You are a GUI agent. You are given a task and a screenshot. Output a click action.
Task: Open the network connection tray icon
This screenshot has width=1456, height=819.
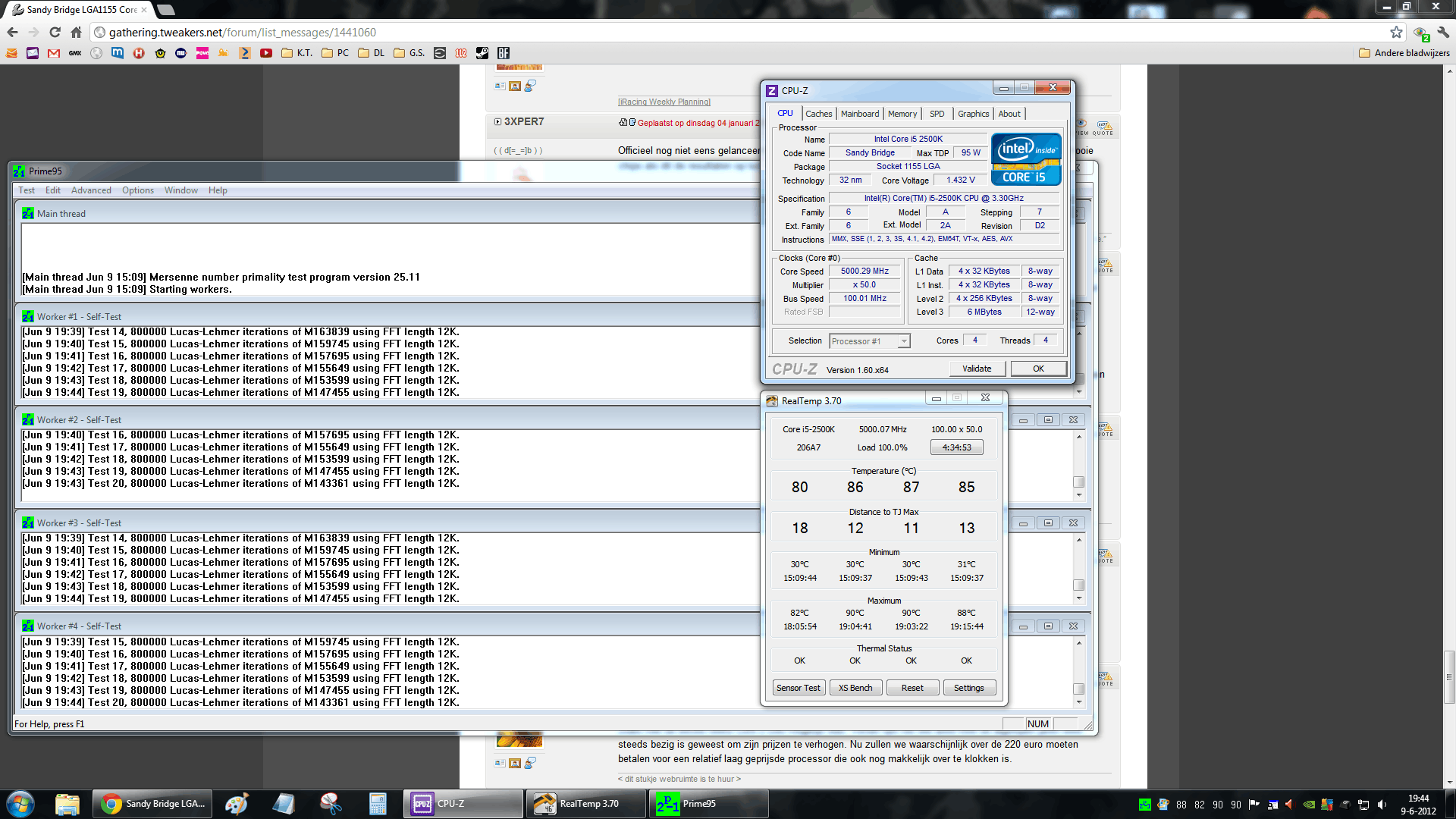[x=1363, y=805]
